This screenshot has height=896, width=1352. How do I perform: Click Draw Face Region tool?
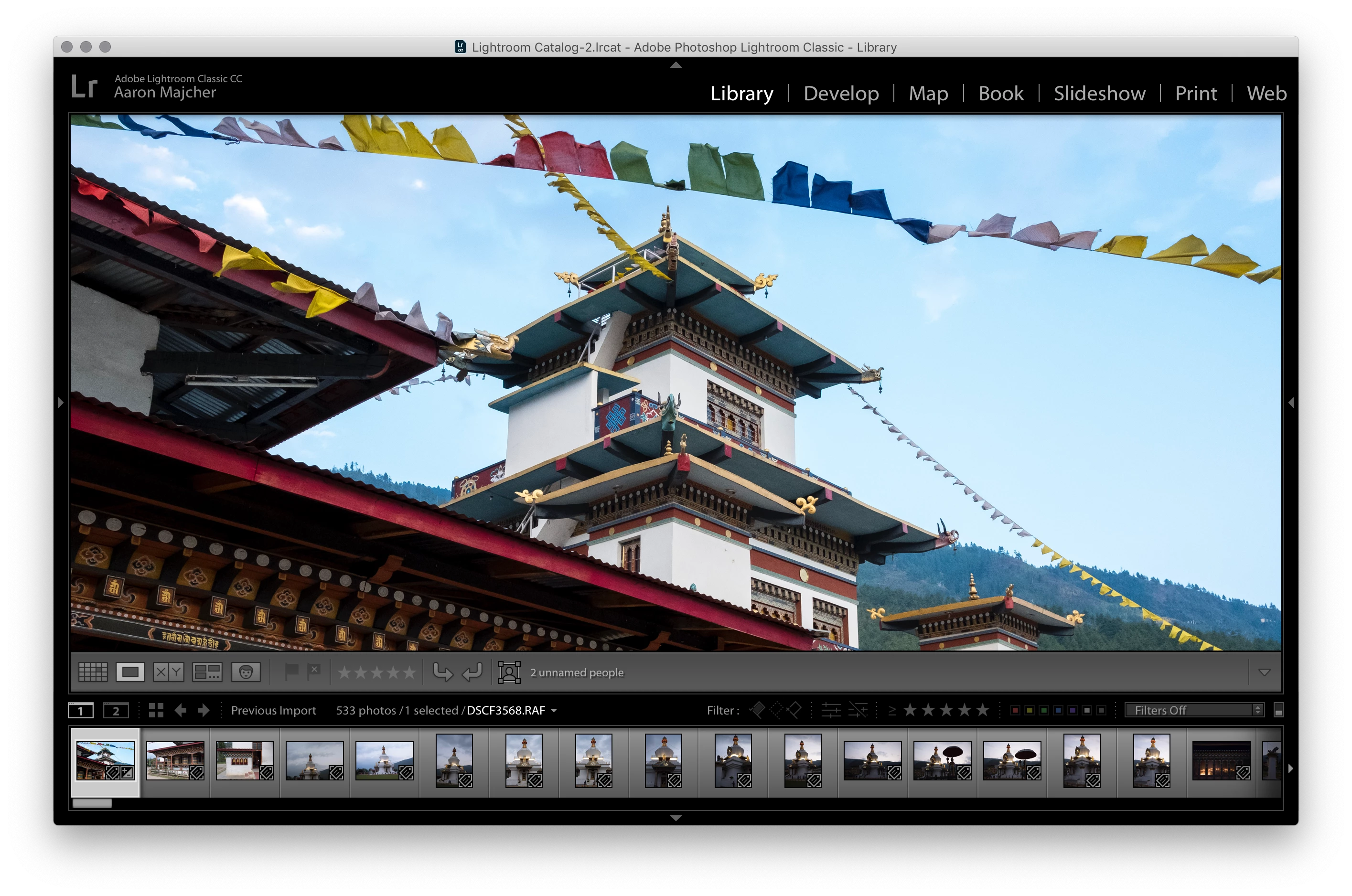click(509, 672)
